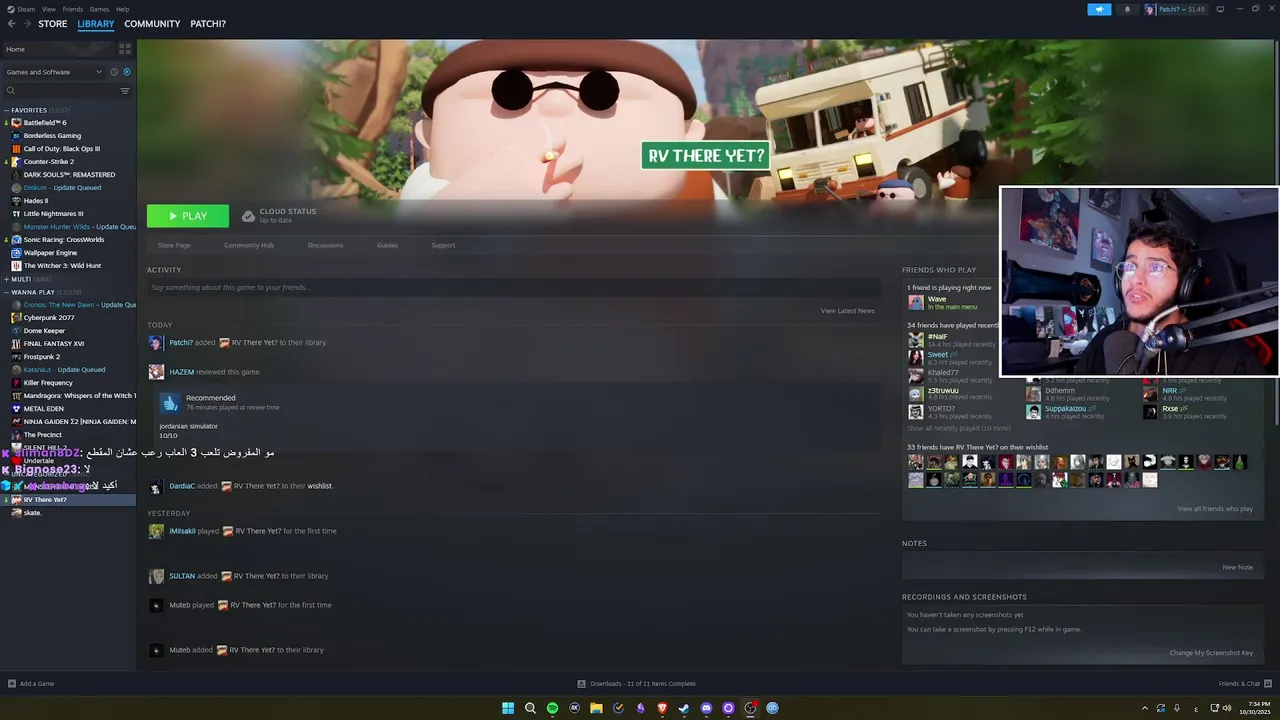The width and height of the screenshot is (1280, 720).
Task: Click the forward navigation arrow
Action: pos(27,24)
